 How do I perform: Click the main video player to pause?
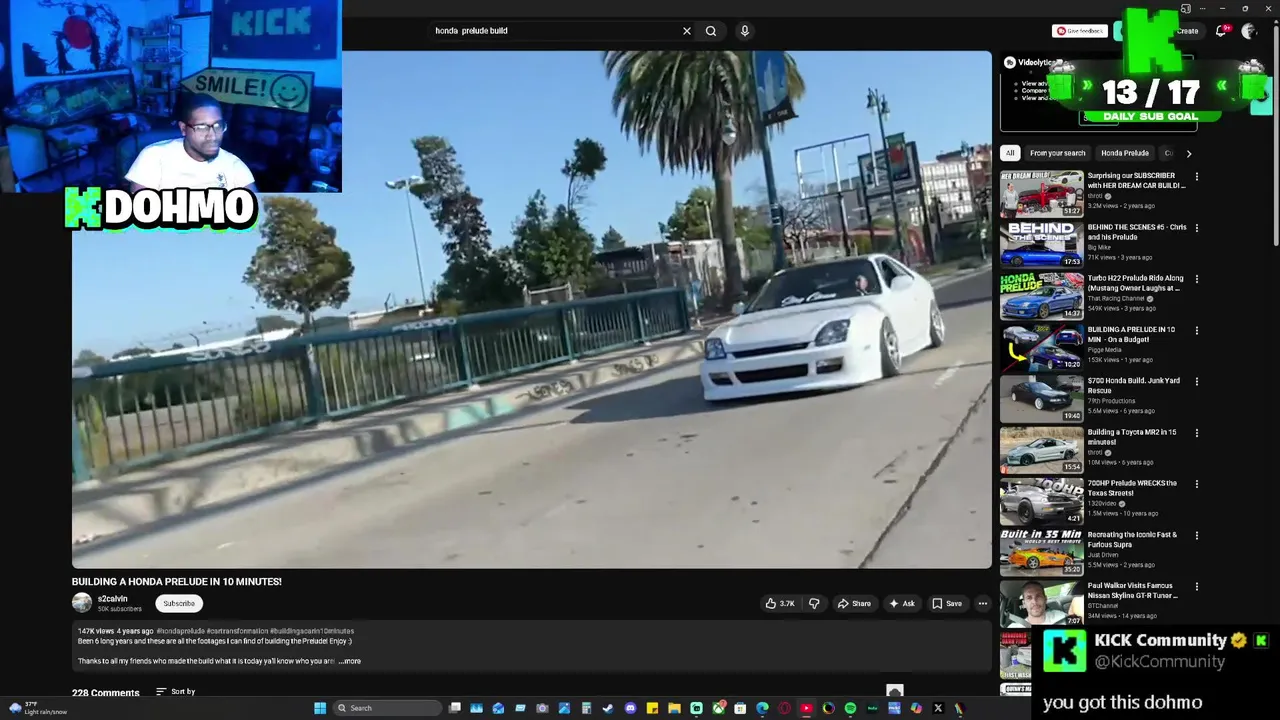pos(532,309)
